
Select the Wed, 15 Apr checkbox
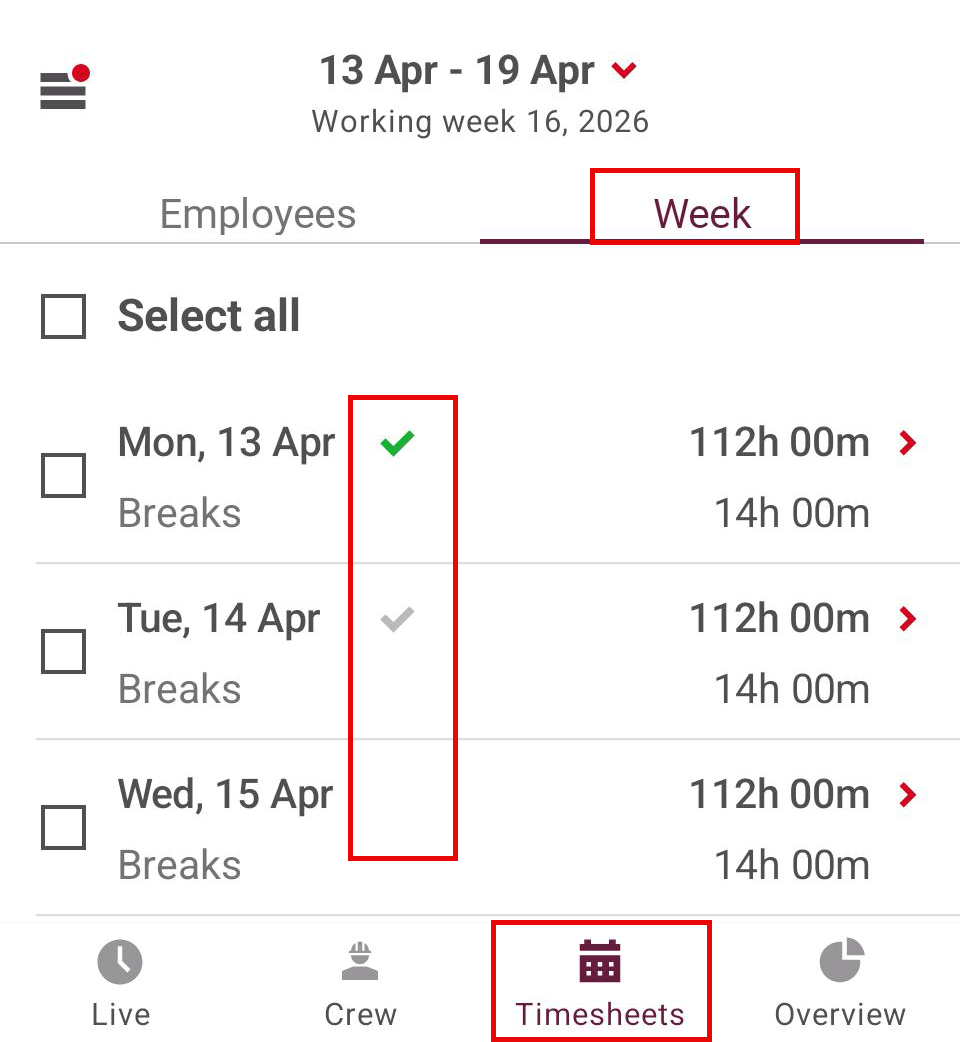63,828
